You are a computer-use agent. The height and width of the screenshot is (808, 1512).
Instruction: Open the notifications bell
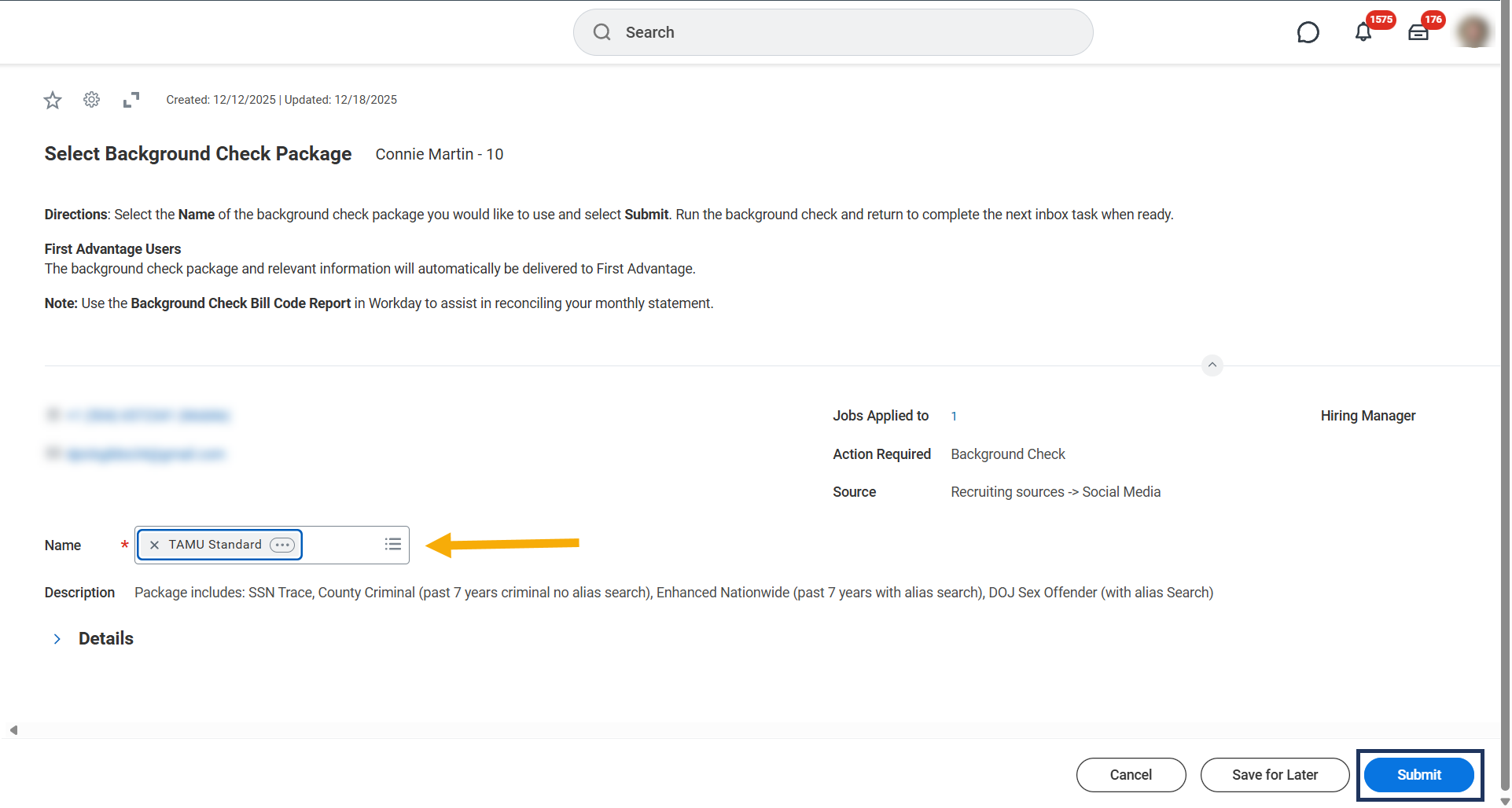pyautogui.click(x=1363, y=32)
